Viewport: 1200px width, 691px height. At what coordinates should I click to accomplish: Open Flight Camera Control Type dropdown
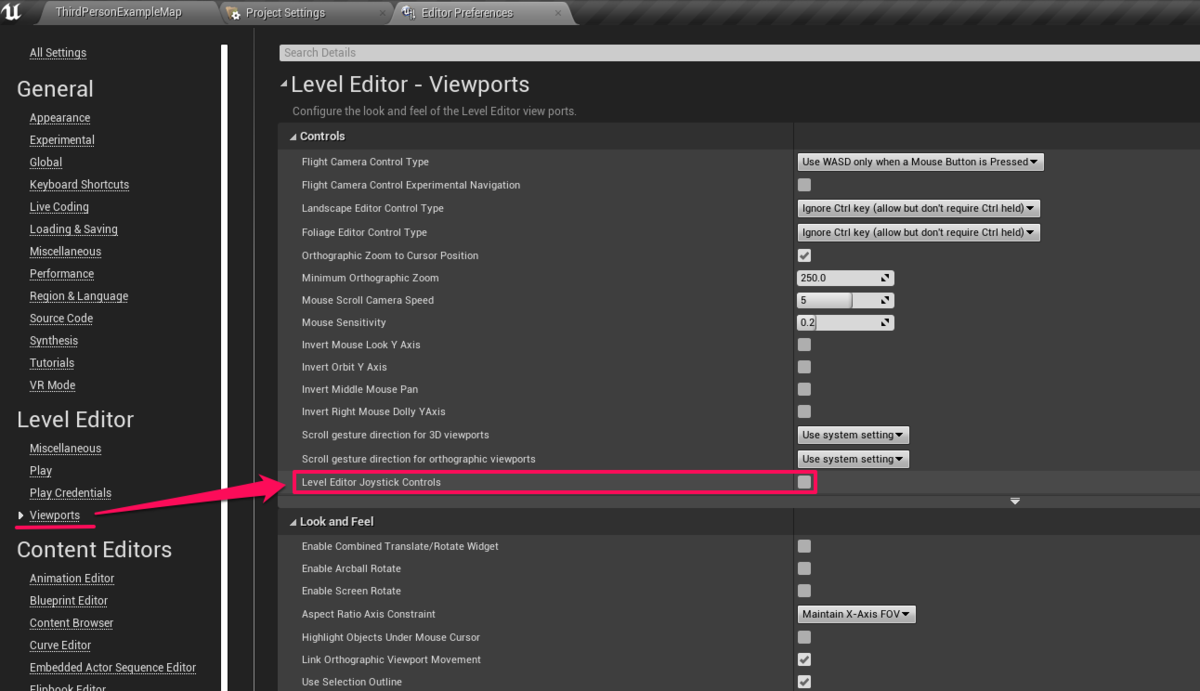point(920,162)
